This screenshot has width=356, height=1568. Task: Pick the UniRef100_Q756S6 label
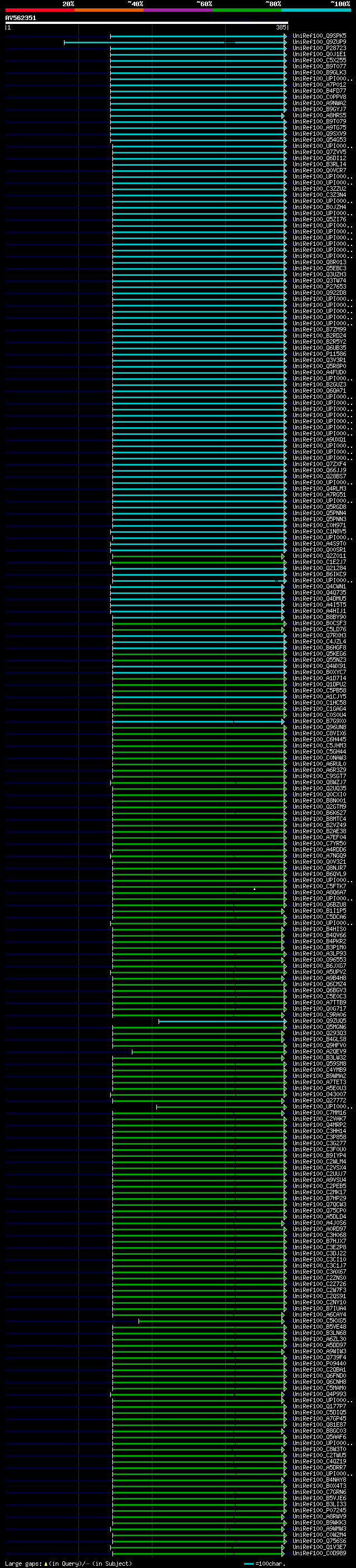pyautogui.click(x=319, y=1541)
